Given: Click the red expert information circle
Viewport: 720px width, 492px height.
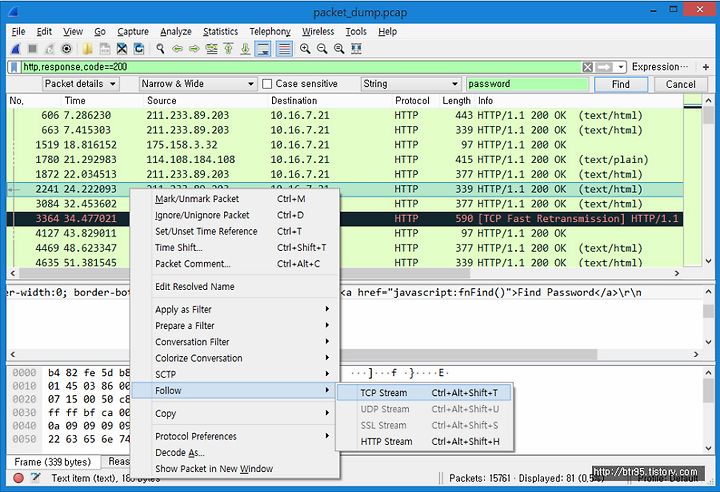Looking at the screenshot, I should click(18, 478).
